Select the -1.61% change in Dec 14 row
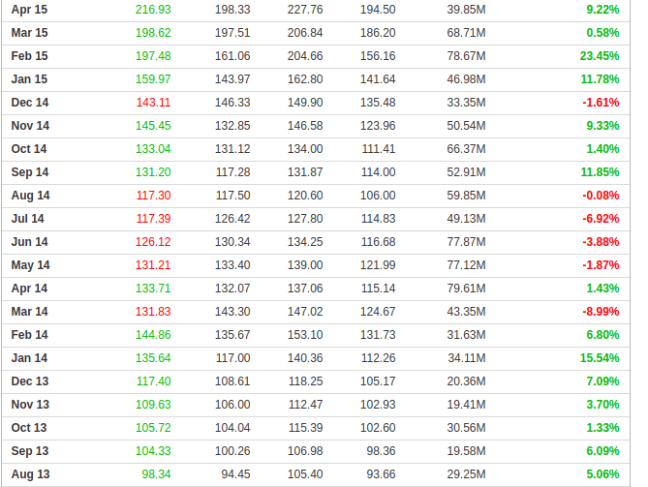648x487 pixels. pyautogui.click(x=600, y=102)
